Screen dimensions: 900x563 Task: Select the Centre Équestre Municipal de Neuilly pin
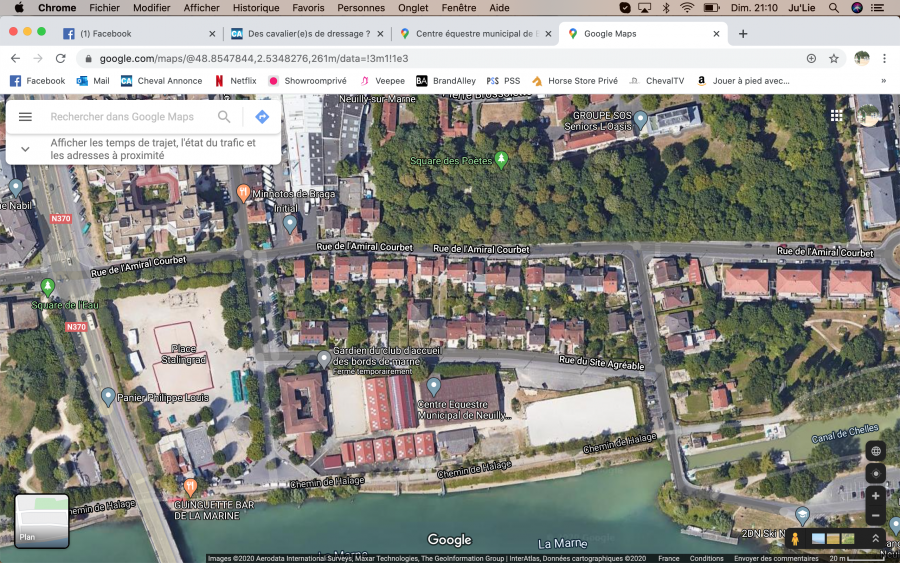[x=433, y=387]
